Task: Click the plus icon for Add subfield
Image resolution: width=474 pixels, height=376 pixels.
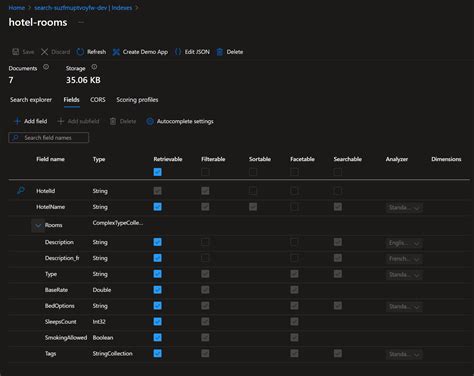Action: coord(61,121)
